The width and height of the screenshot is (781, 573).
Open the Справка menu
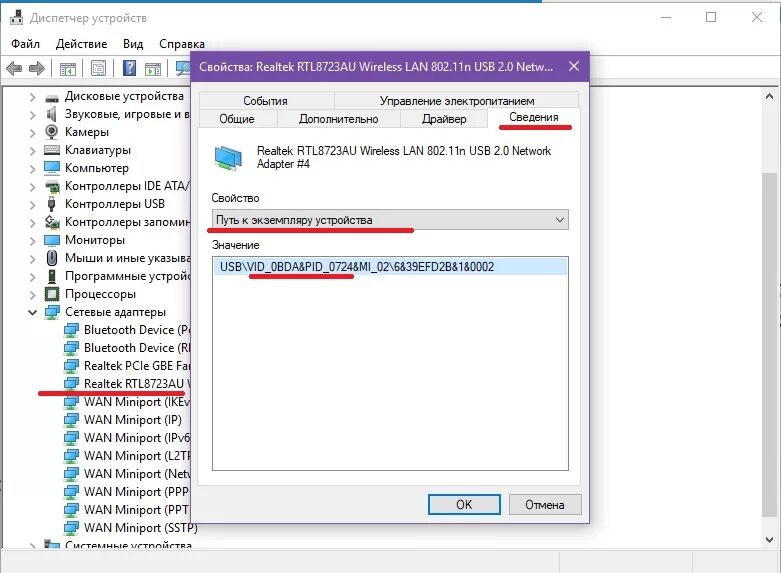pyautogui.click(x=182, y=44)
